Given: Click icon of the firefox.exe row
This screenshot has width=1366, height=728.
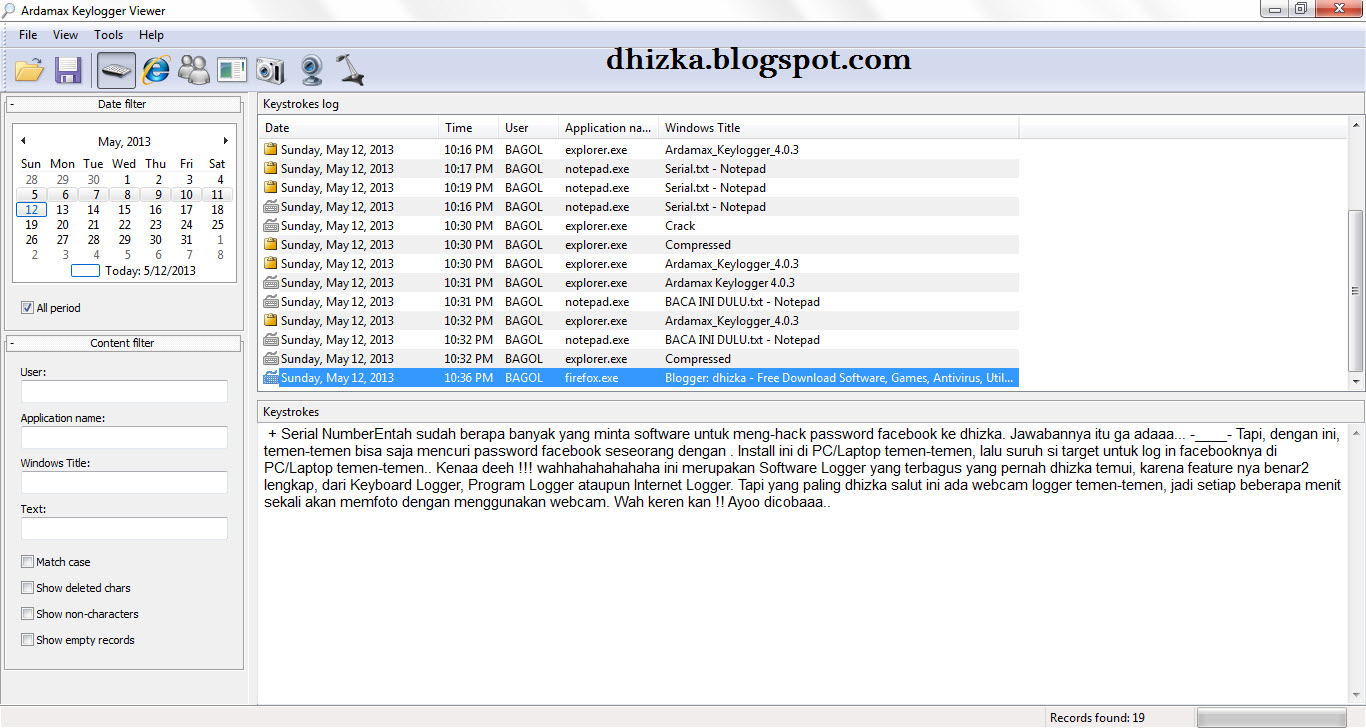Looking at the screenshot, I should click(x=270, y=378).
